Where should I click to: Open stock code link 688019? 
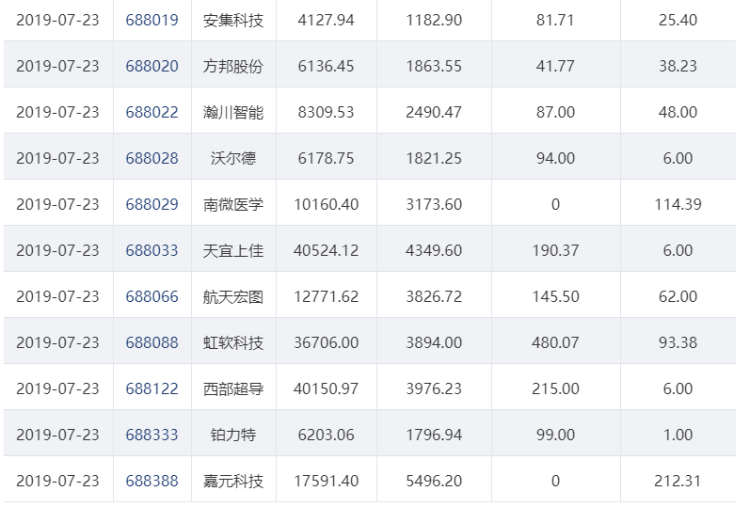[x=152, y=20]
